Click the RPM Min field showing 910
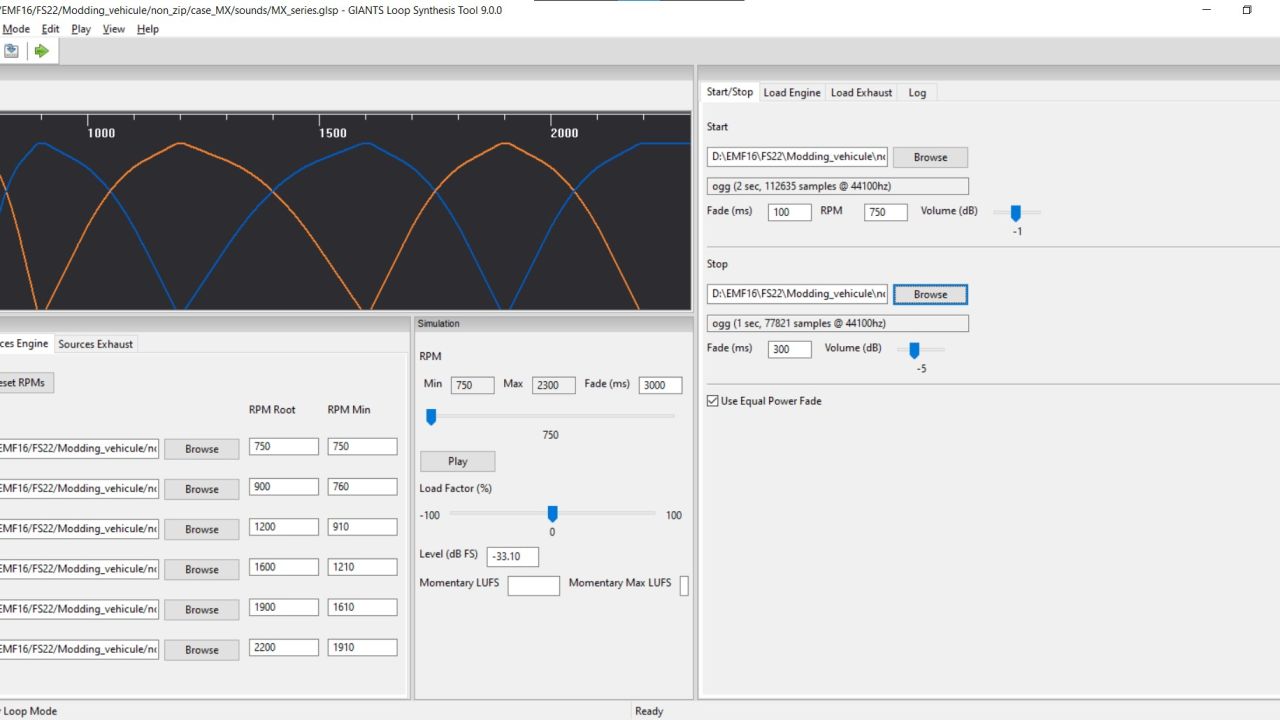 pyautogui.click(x=362, y=526)
